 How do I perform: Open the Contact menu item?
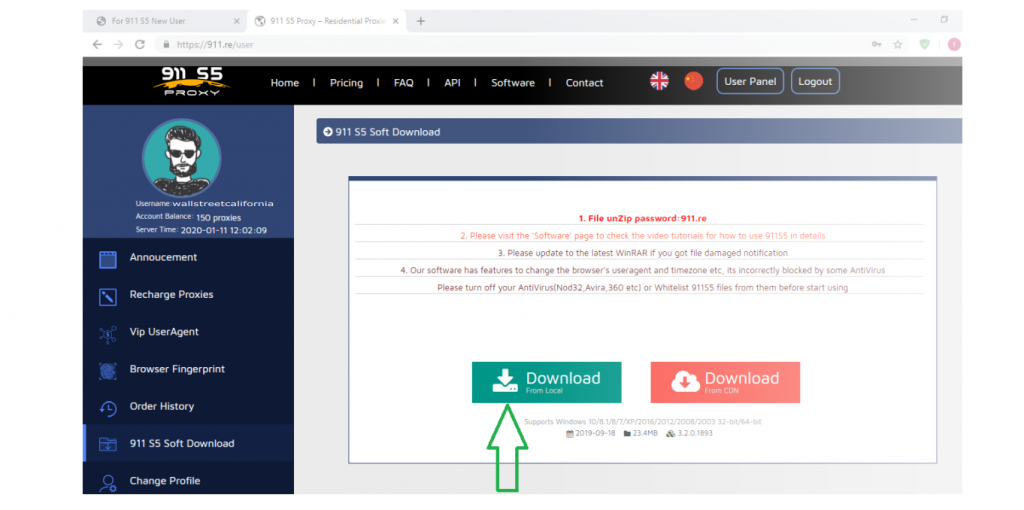584,83
